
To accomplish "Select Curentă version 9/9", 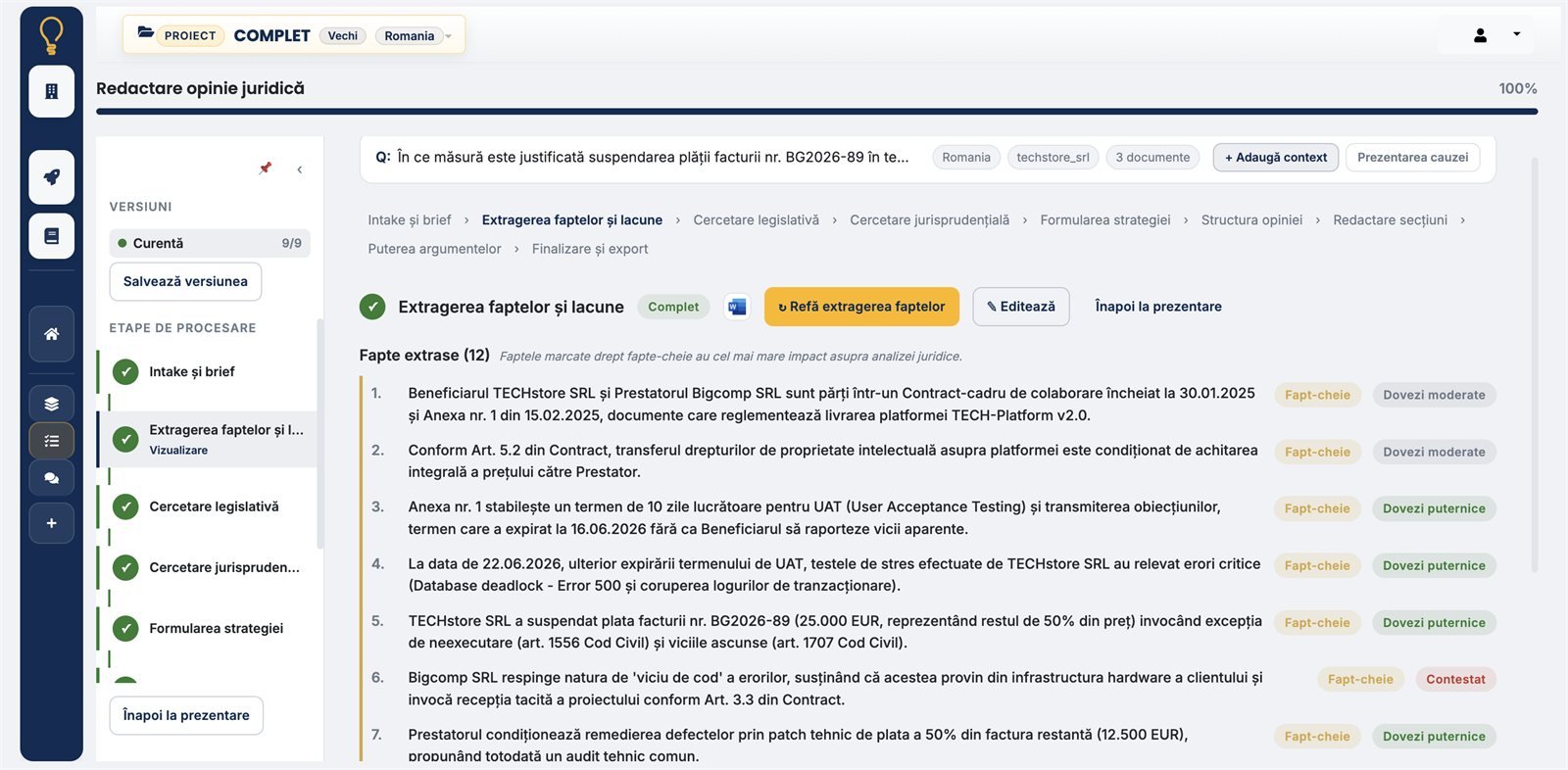I will (x=210, y=243).
